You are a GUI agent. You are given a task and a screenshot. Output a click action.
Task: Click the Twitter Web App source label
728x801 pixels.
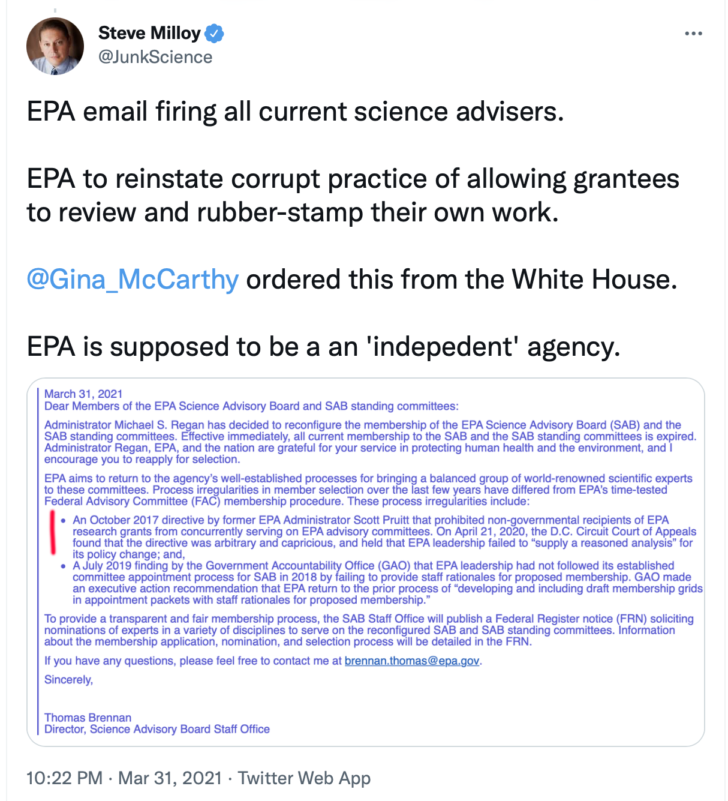click(x=304, y=778)
